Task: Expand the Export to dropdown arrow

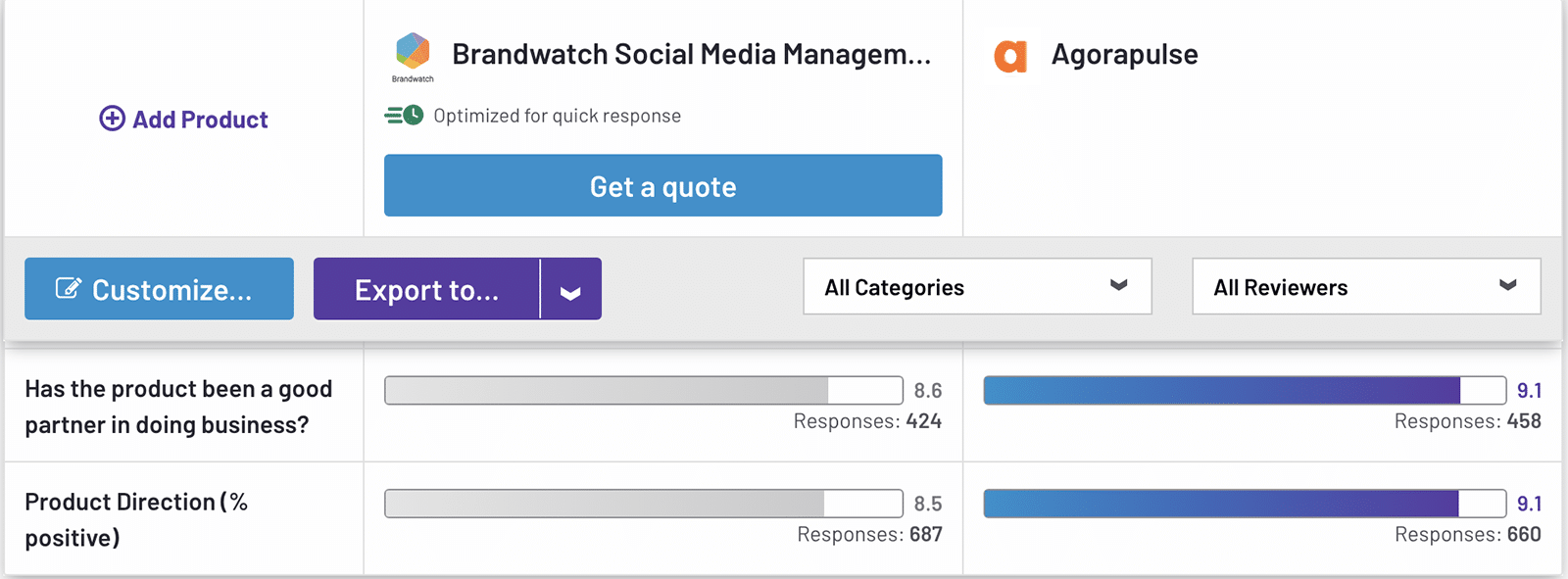Action: (x=570, y=289)
